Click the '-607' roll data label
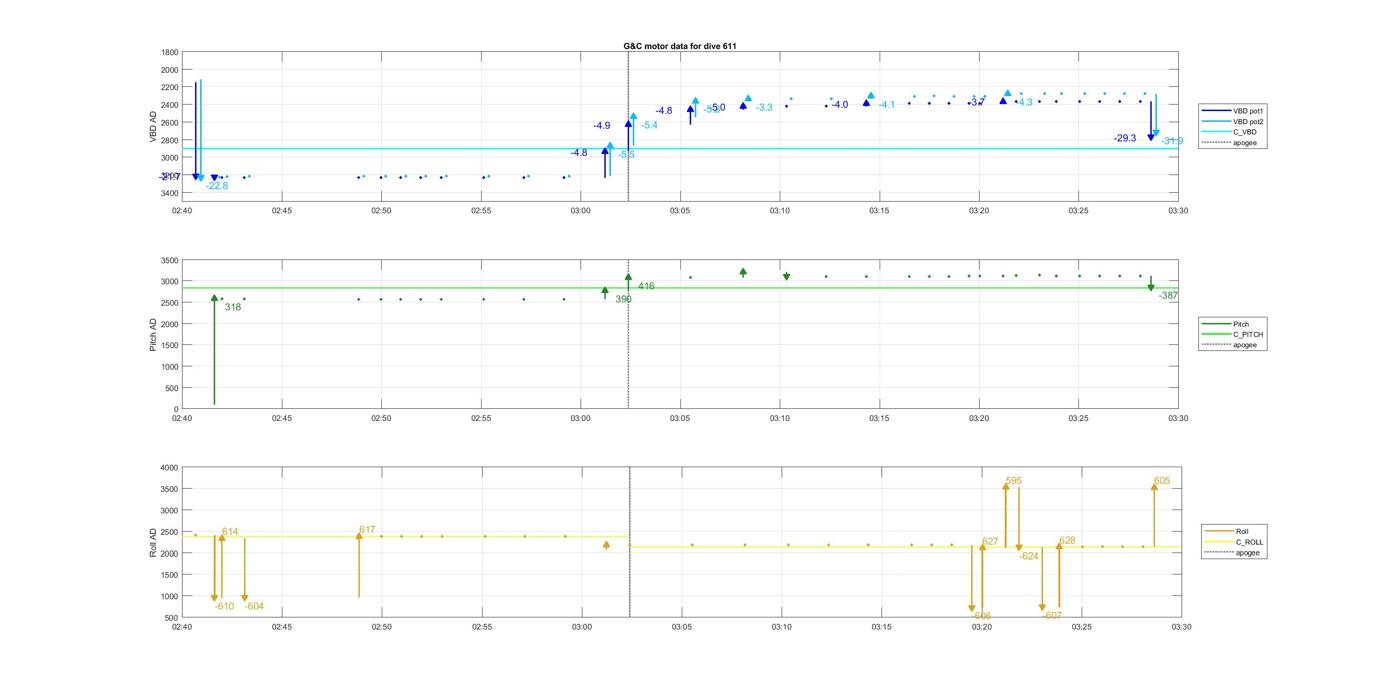This screenshot has height=693, width=1400. [x=1052, y=616]
